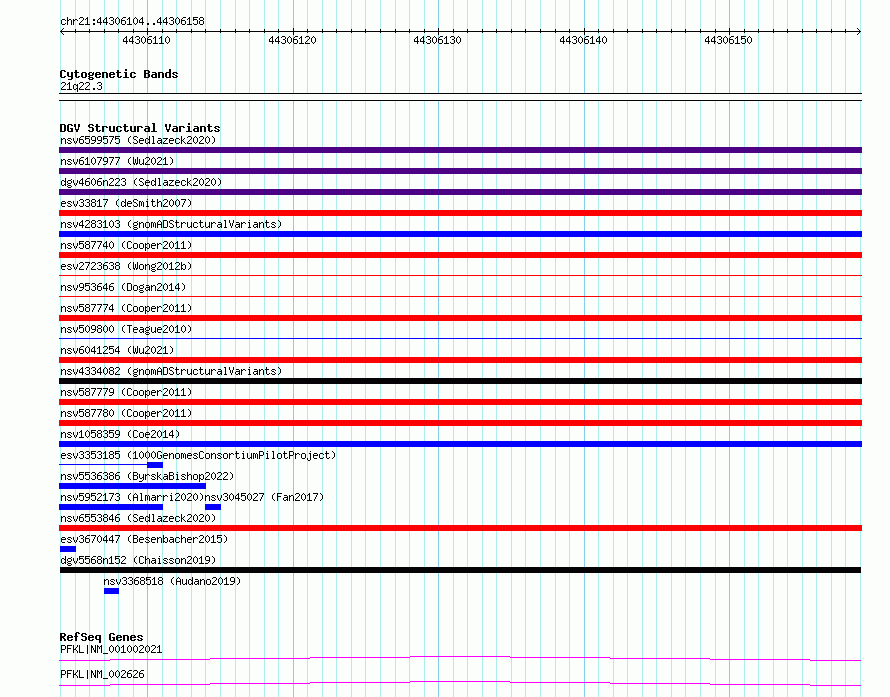Open nsv4283103 (gnomADStructuralVariants) label
The width and height of the screenshot is (890, 697).
pos(171,224)
